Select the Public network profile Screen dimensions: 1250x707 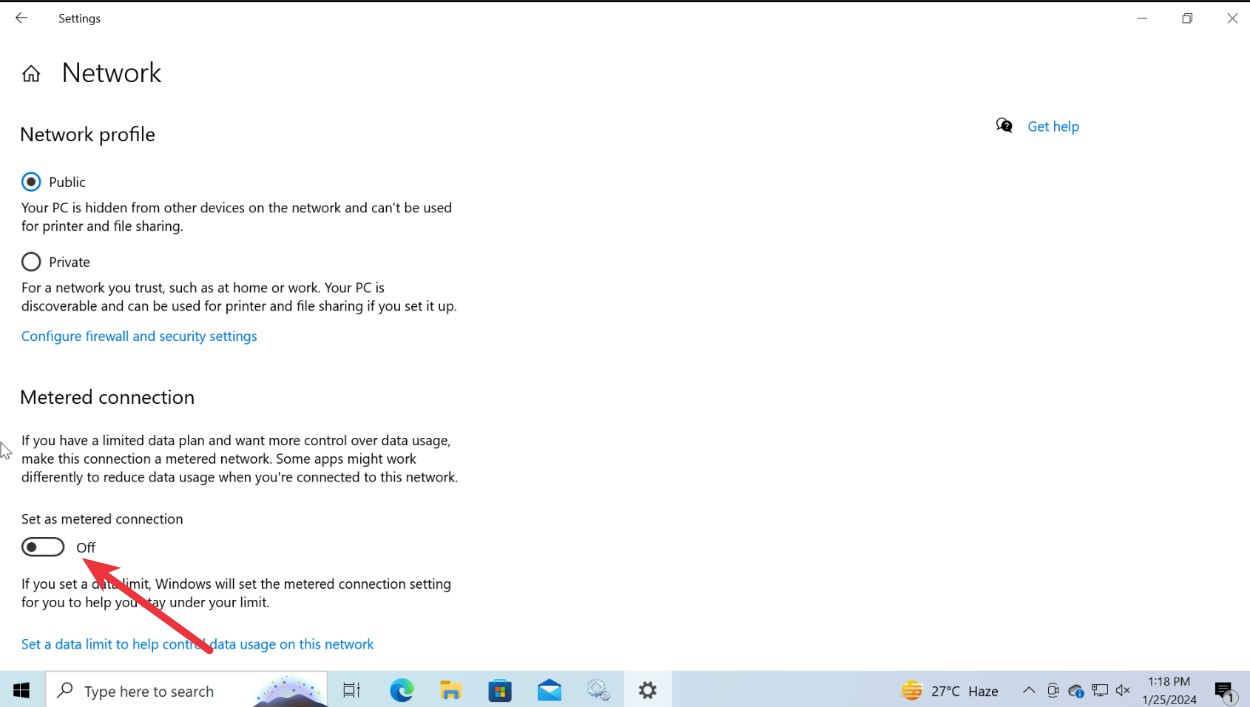[x=31, y=181]
